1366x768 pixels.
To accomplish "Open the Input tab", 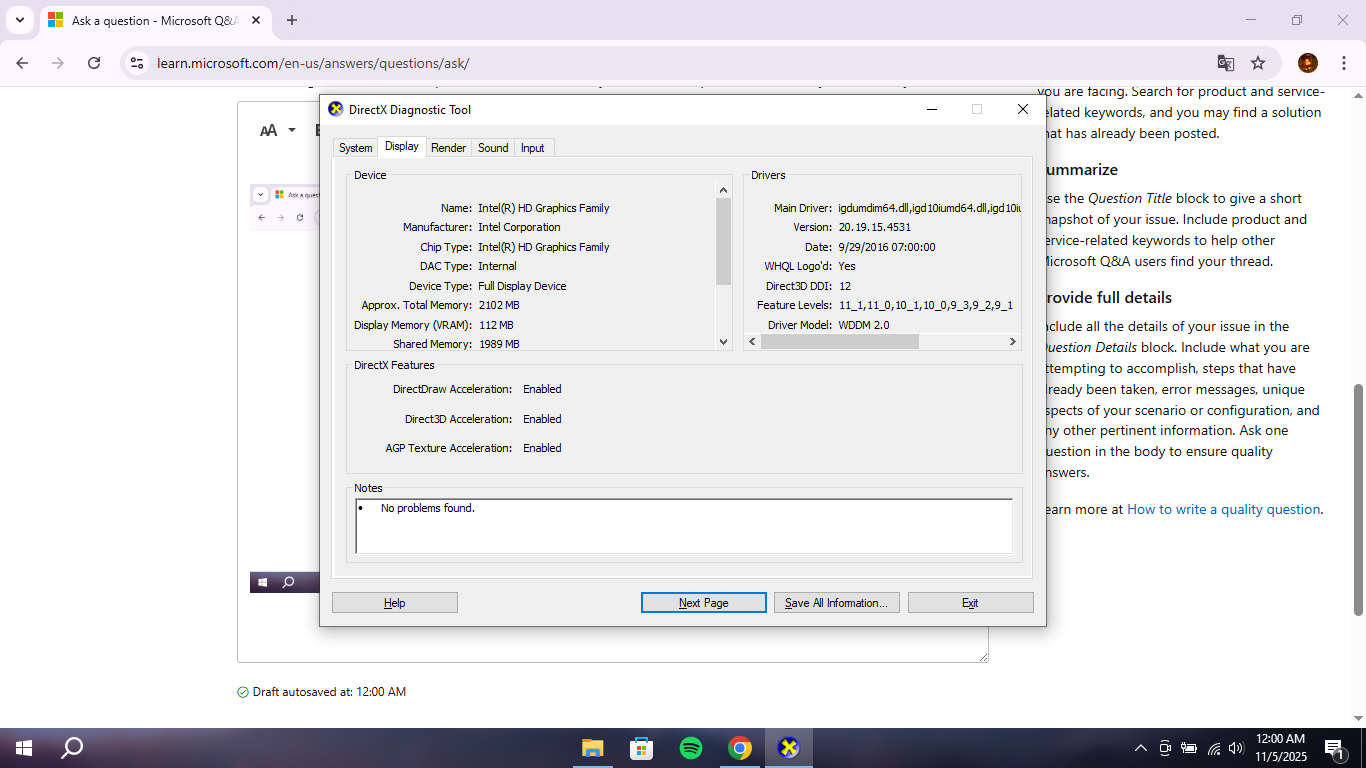I will [x=533, y=148].
